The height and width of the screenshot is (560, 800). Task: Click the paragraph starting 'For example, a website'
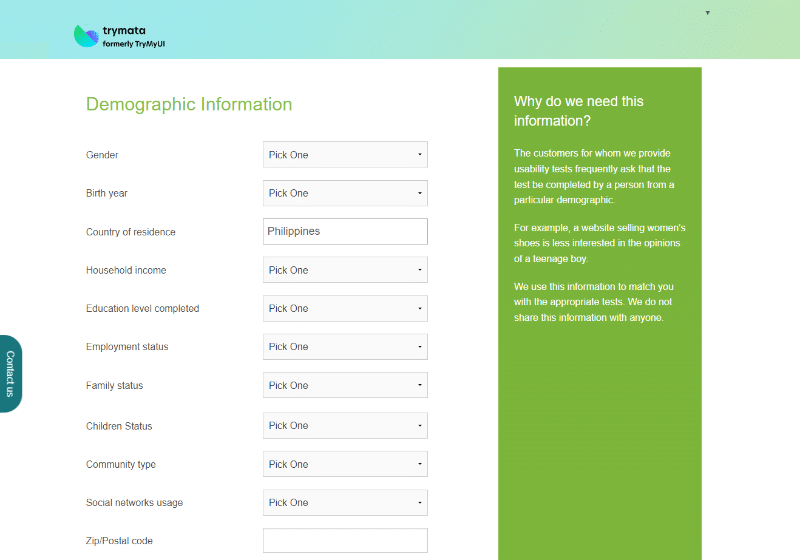coord(599,243)
